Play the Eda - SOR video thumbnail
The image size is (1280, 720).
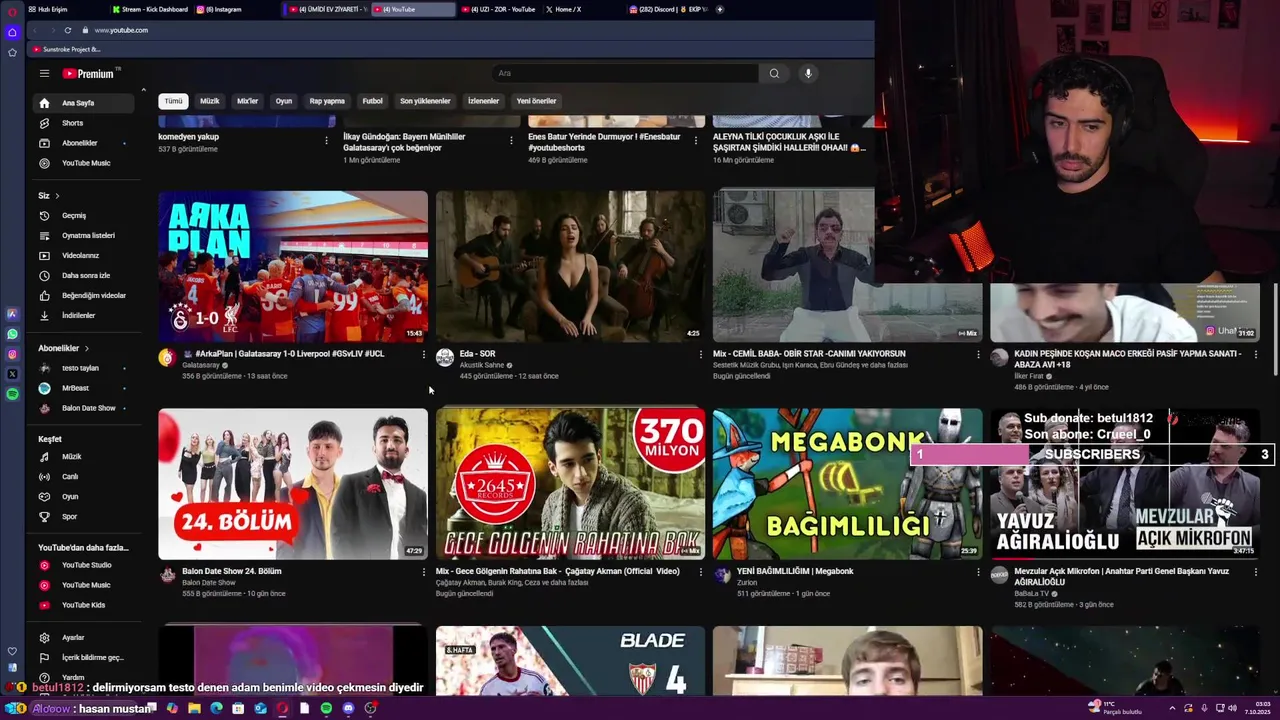coord(570,266)
